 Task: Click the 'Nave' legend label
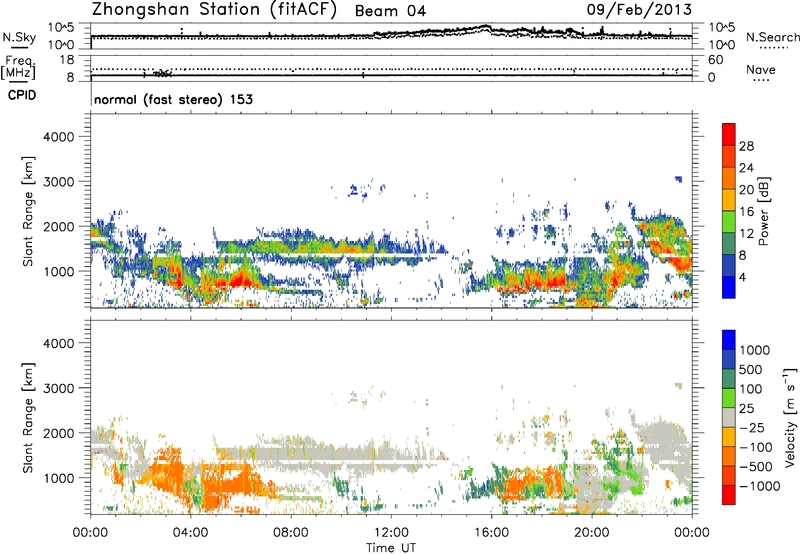click(x=761, y=69)
